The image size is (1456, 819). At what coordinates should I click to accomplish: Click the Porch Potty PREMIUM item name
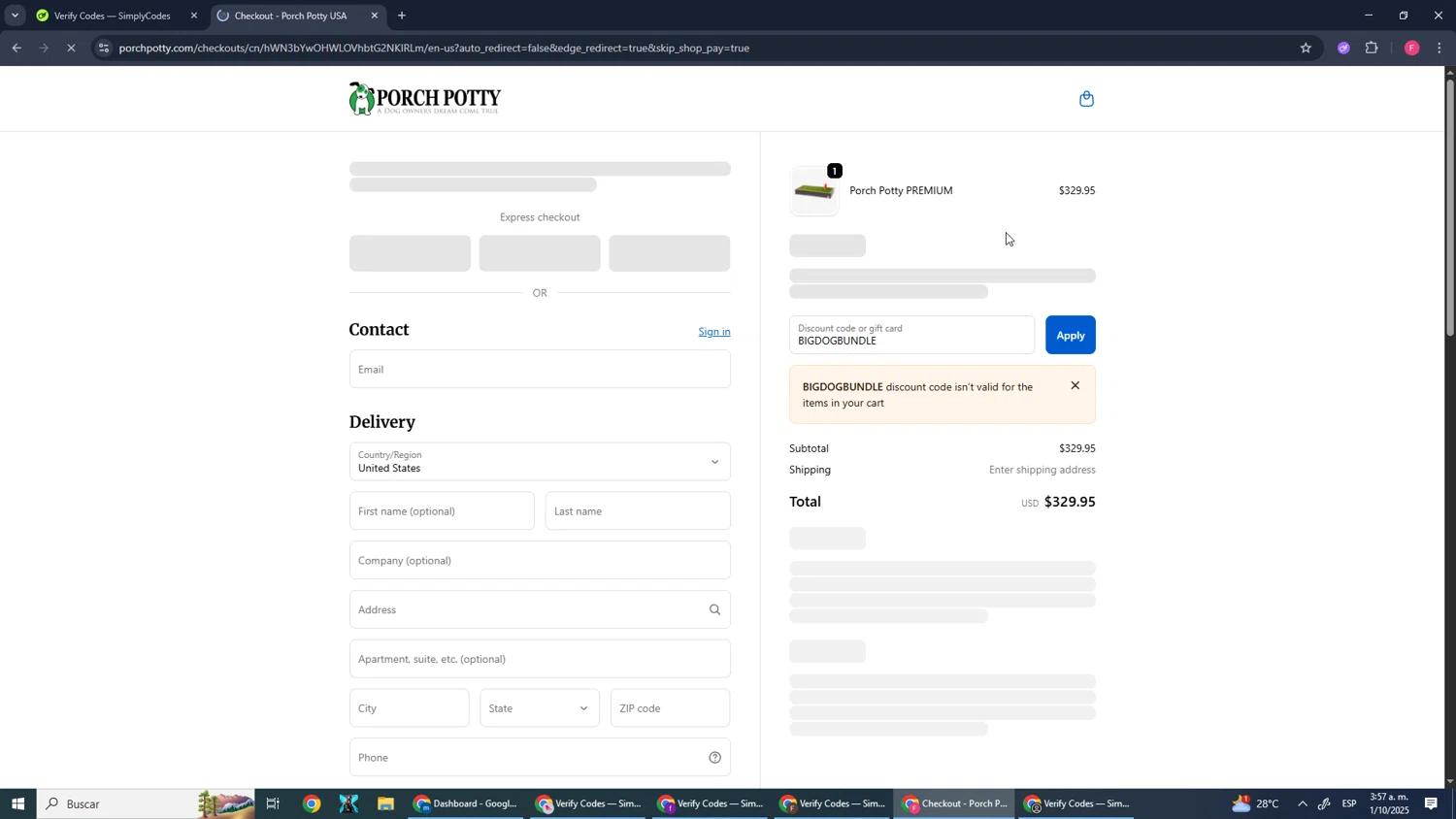[x=901, y=191]
